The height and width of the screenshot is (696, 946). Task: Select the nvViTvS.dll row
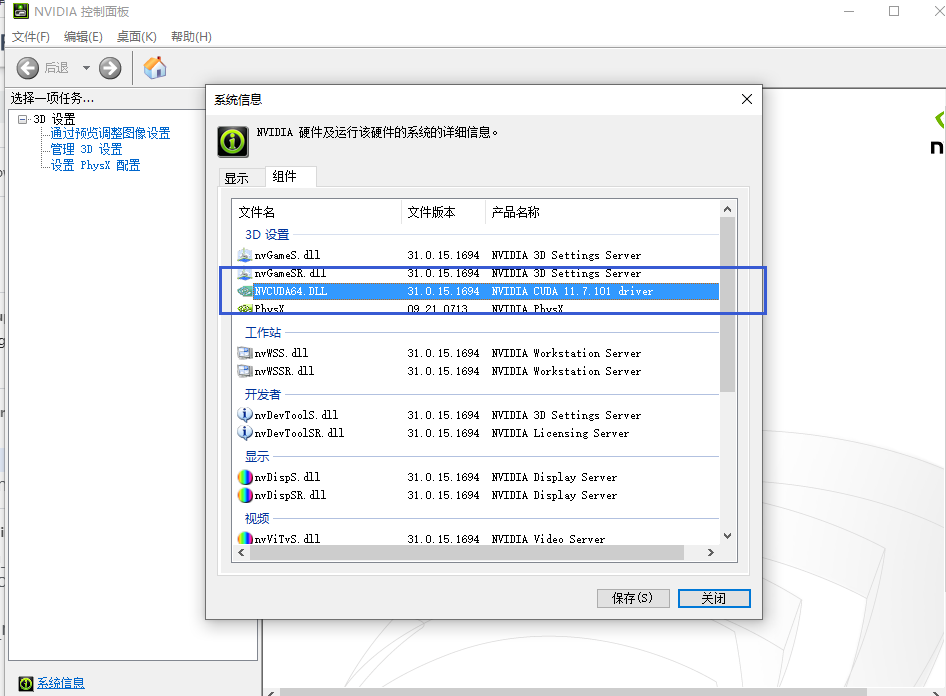pyautogui.click(x=477, y=539)
